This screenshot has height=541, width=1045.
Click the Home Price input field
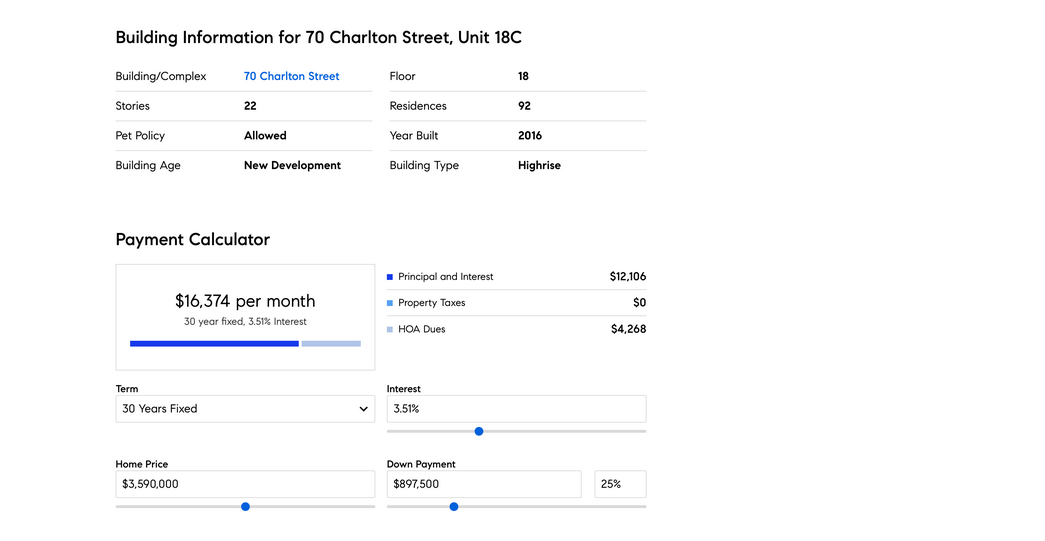point(245,484)
